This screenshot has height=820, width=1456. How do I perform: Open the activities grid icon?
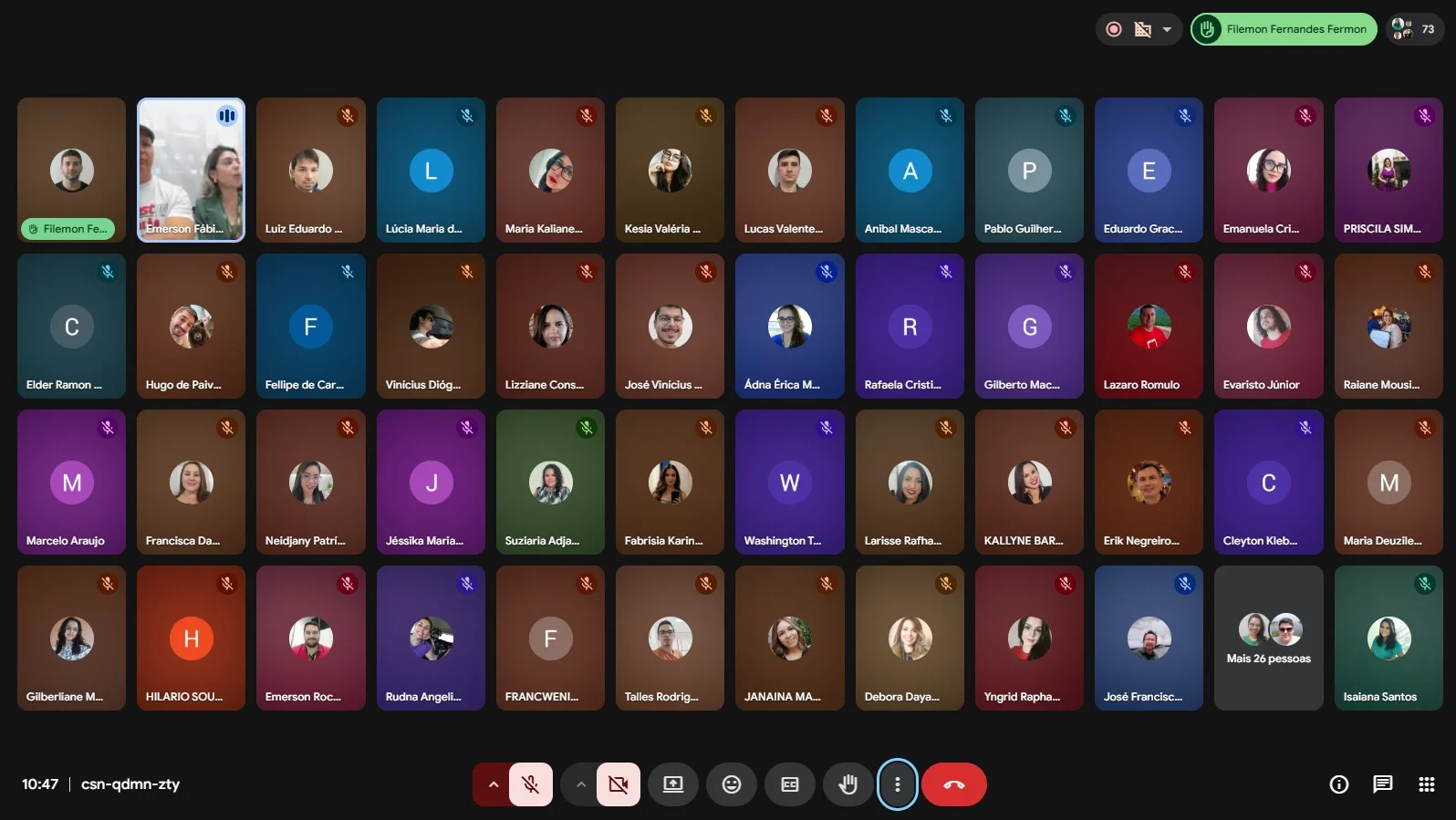pos(1427,784)
